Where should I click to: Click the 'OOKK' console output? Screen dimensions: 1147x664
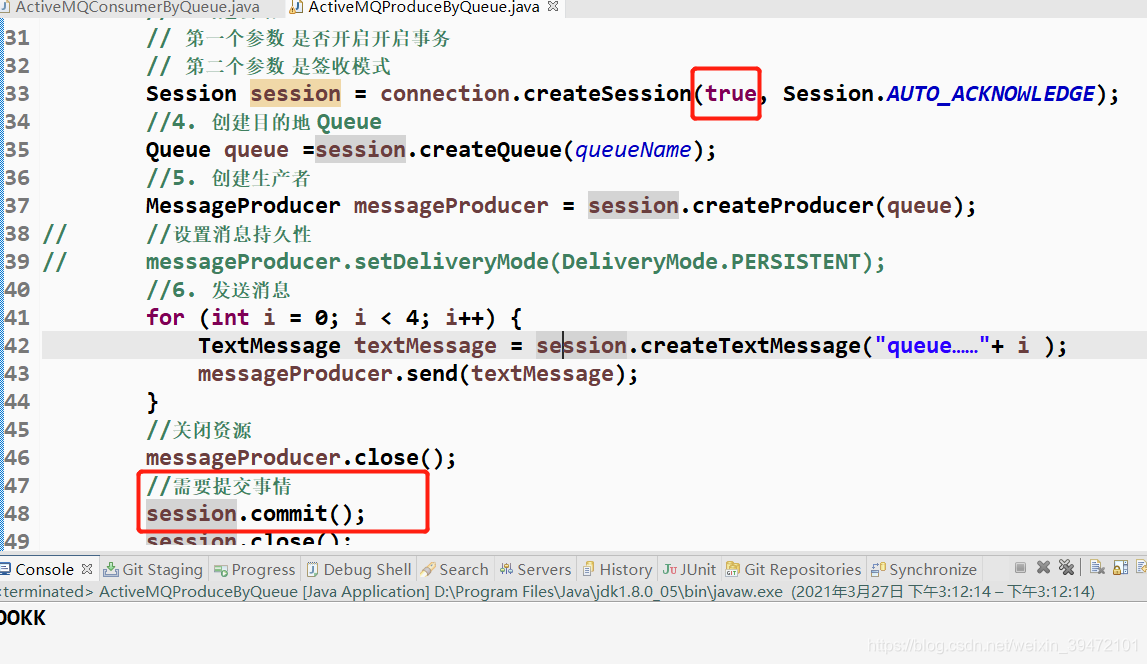coord(23,618)
